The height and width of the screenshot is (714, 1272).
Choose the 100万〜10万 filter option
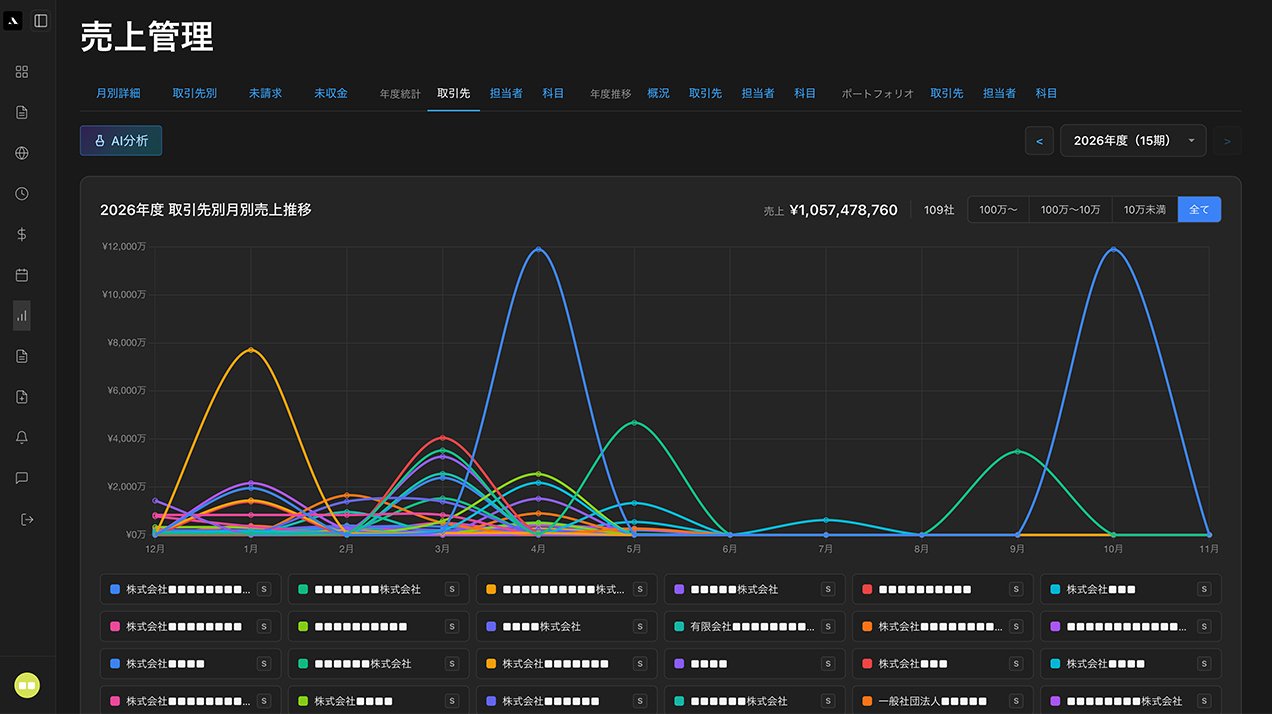(1070, 210)
